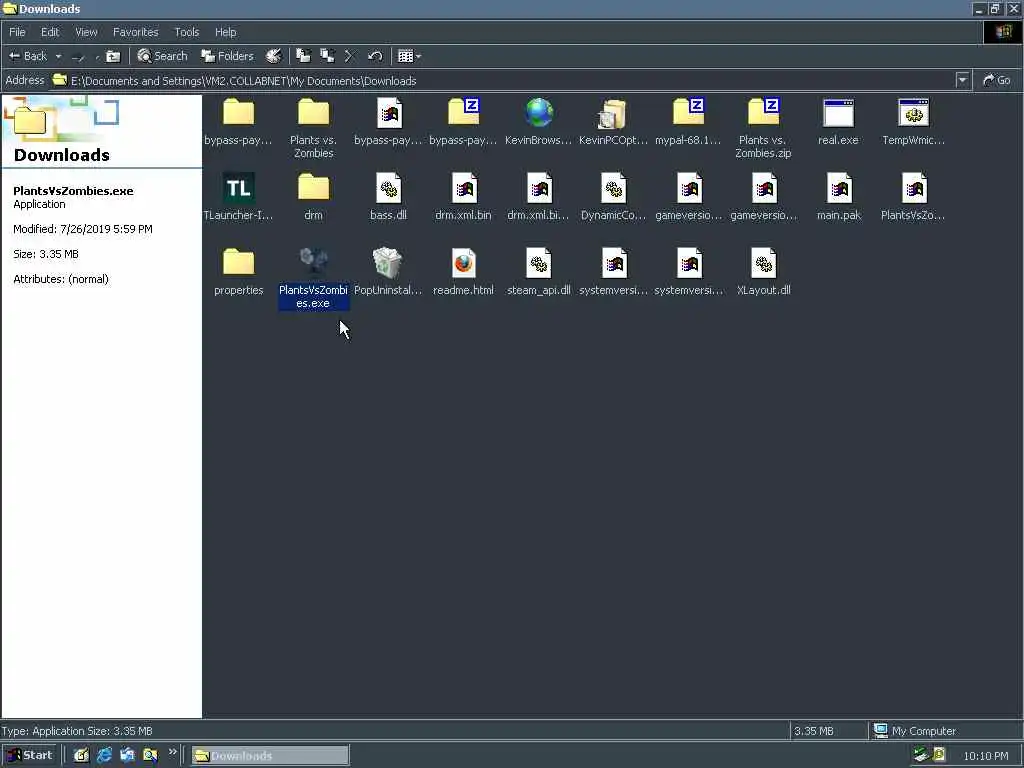The height and width of the screenshot is (768, 1024).
Task: Select the drm folder
Action: click(313, 197)
